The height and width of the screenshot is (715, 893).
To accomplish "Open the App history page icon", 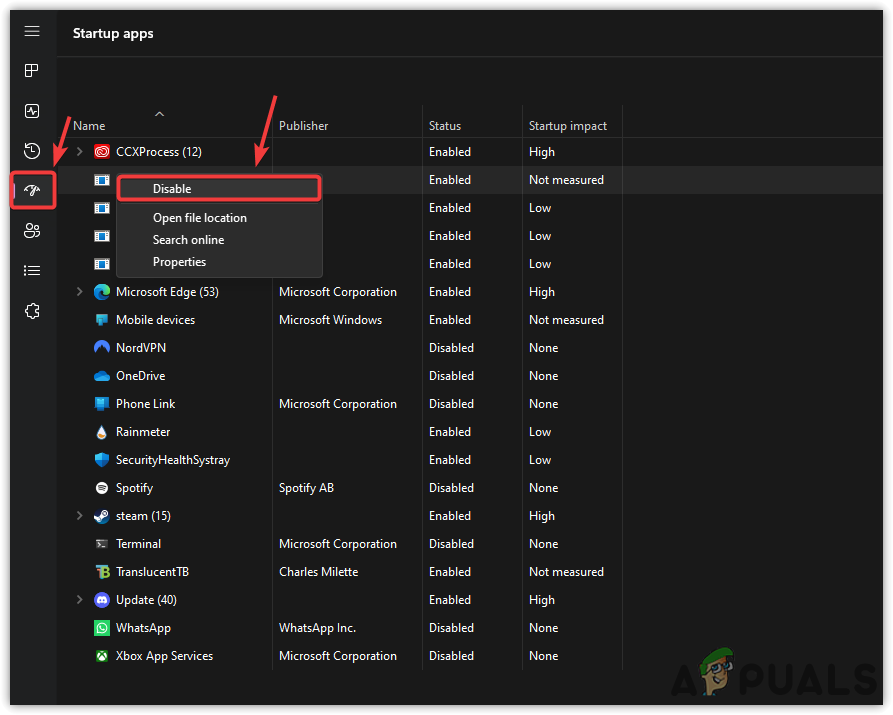I will pos(32,151).
